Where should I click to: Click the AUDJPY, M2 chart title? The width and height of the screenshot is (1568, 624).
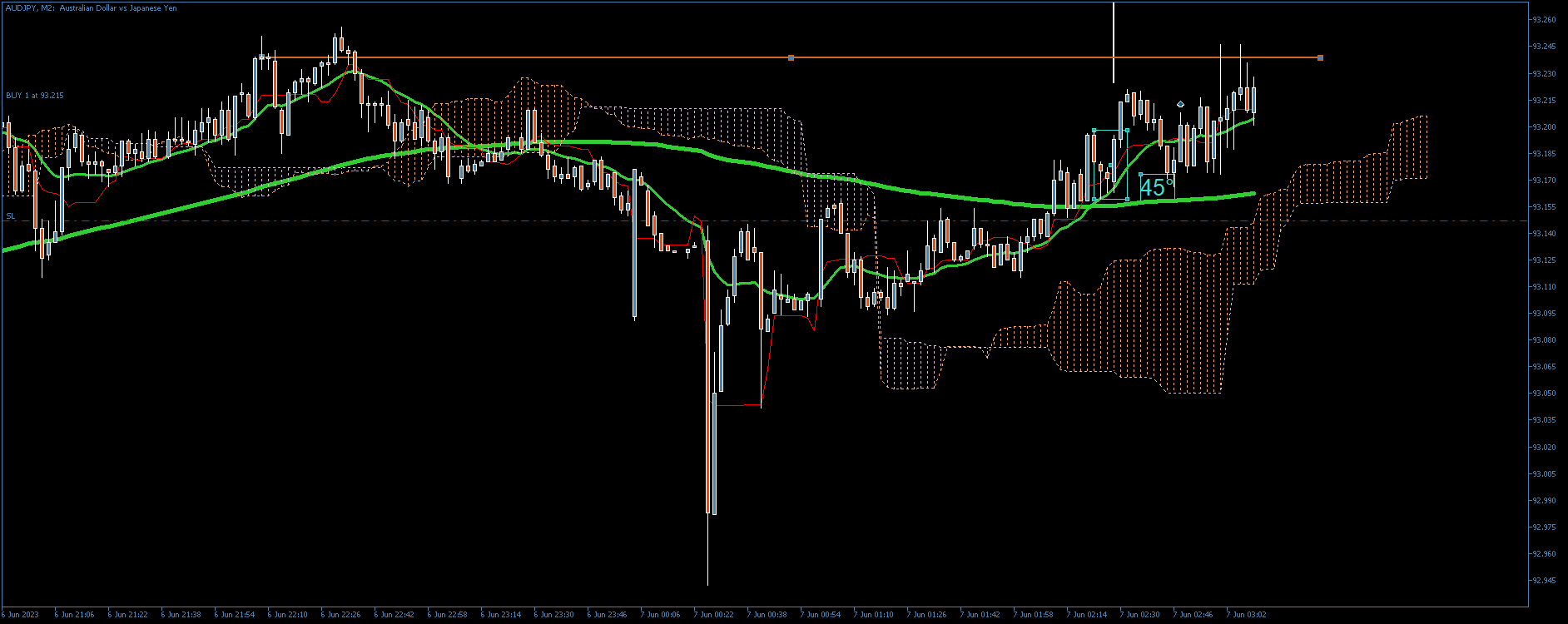click(92, 8)
